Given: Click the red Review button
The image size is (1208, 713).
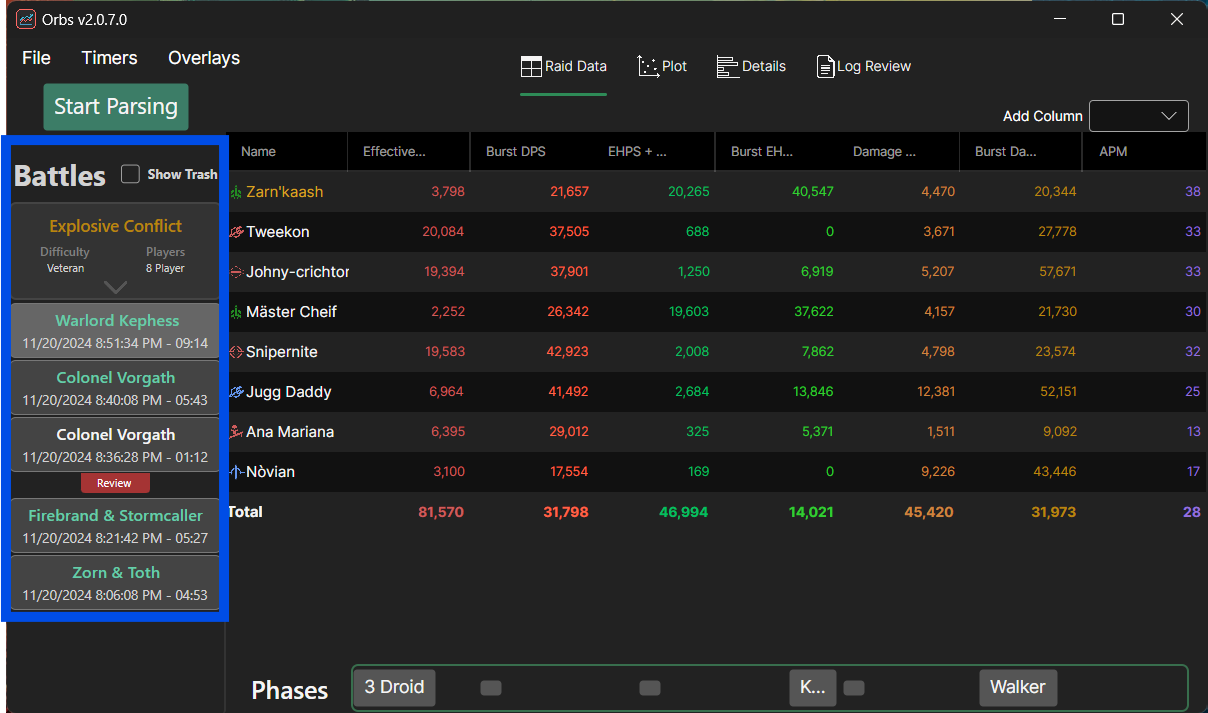Looking at the screenshot, I should click(x=114, y=483).
